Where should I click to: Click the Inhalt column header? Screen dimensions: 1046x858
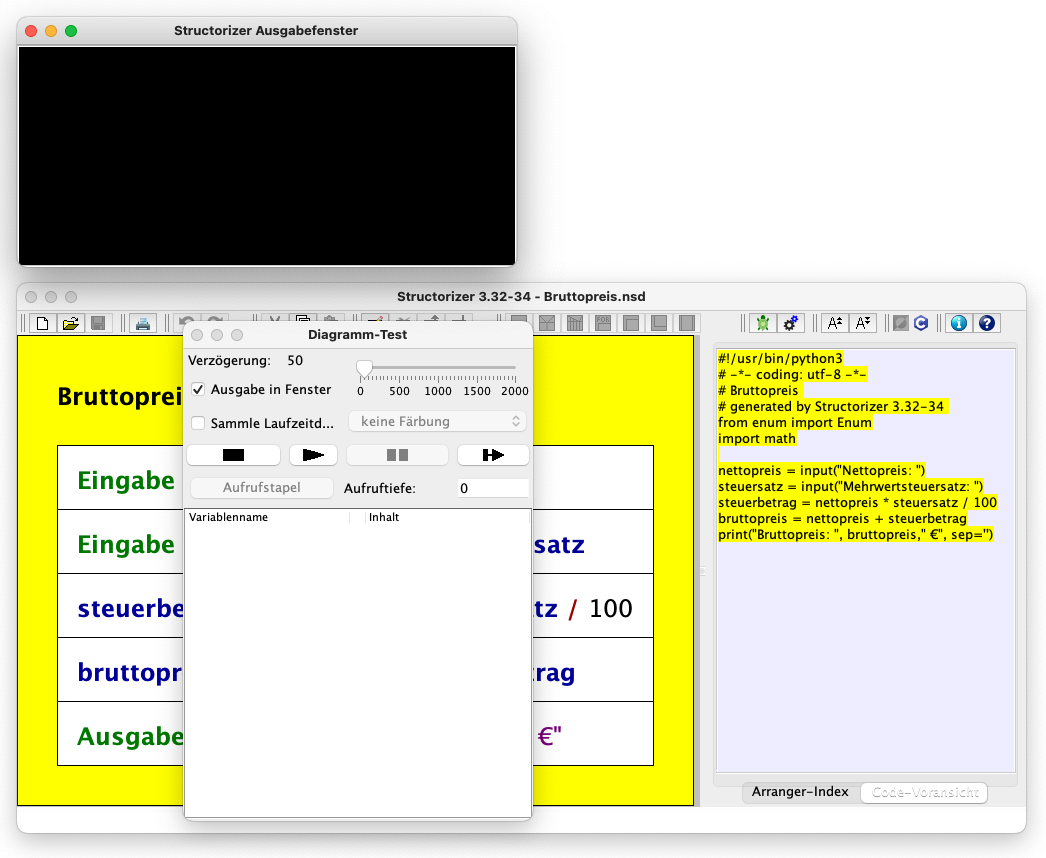[x=448, y=517]
